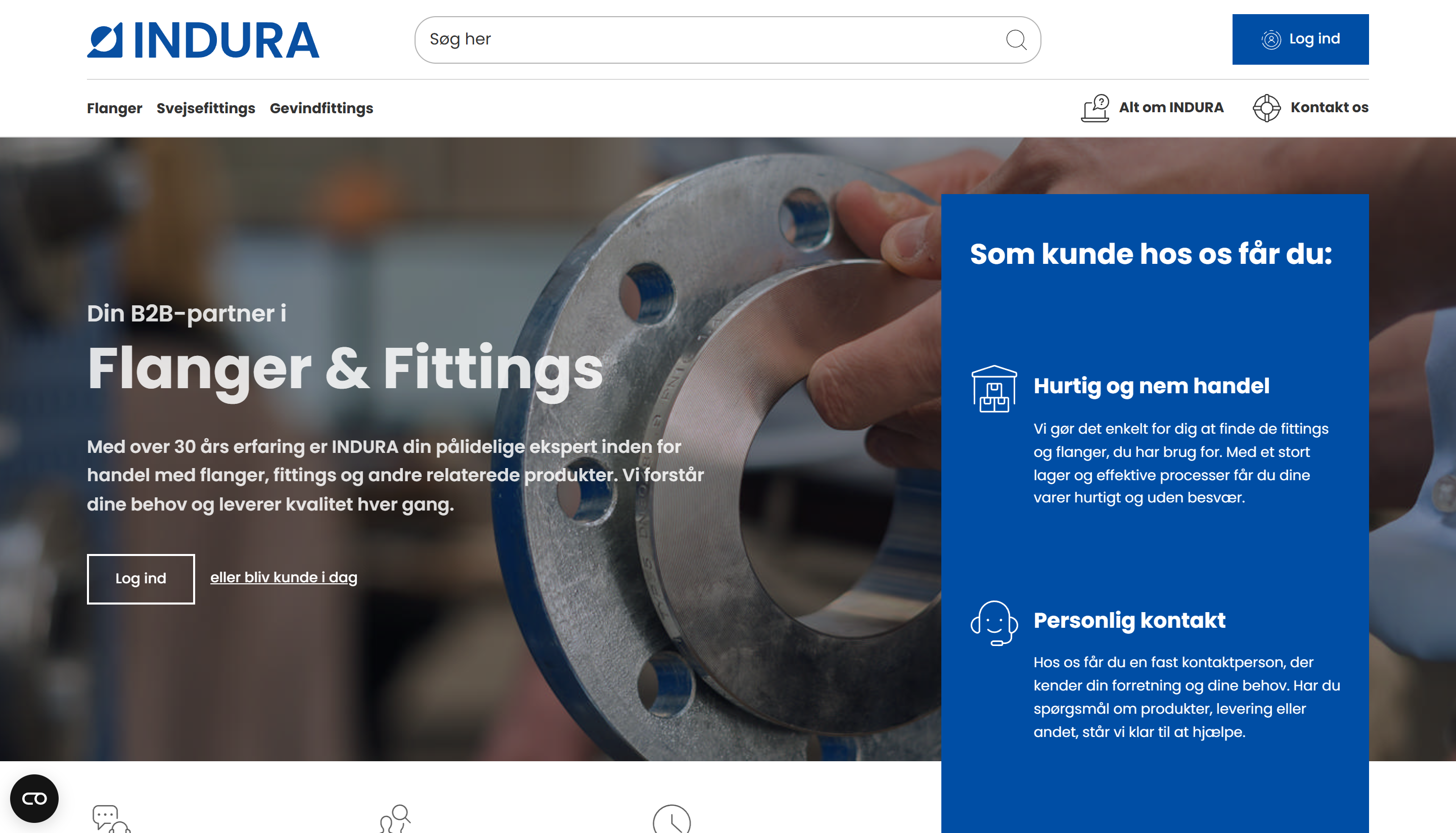Click the lifebuoy icon beside Kontakt os
This screenshot has width=1456, height=833.
point(1266,108)
